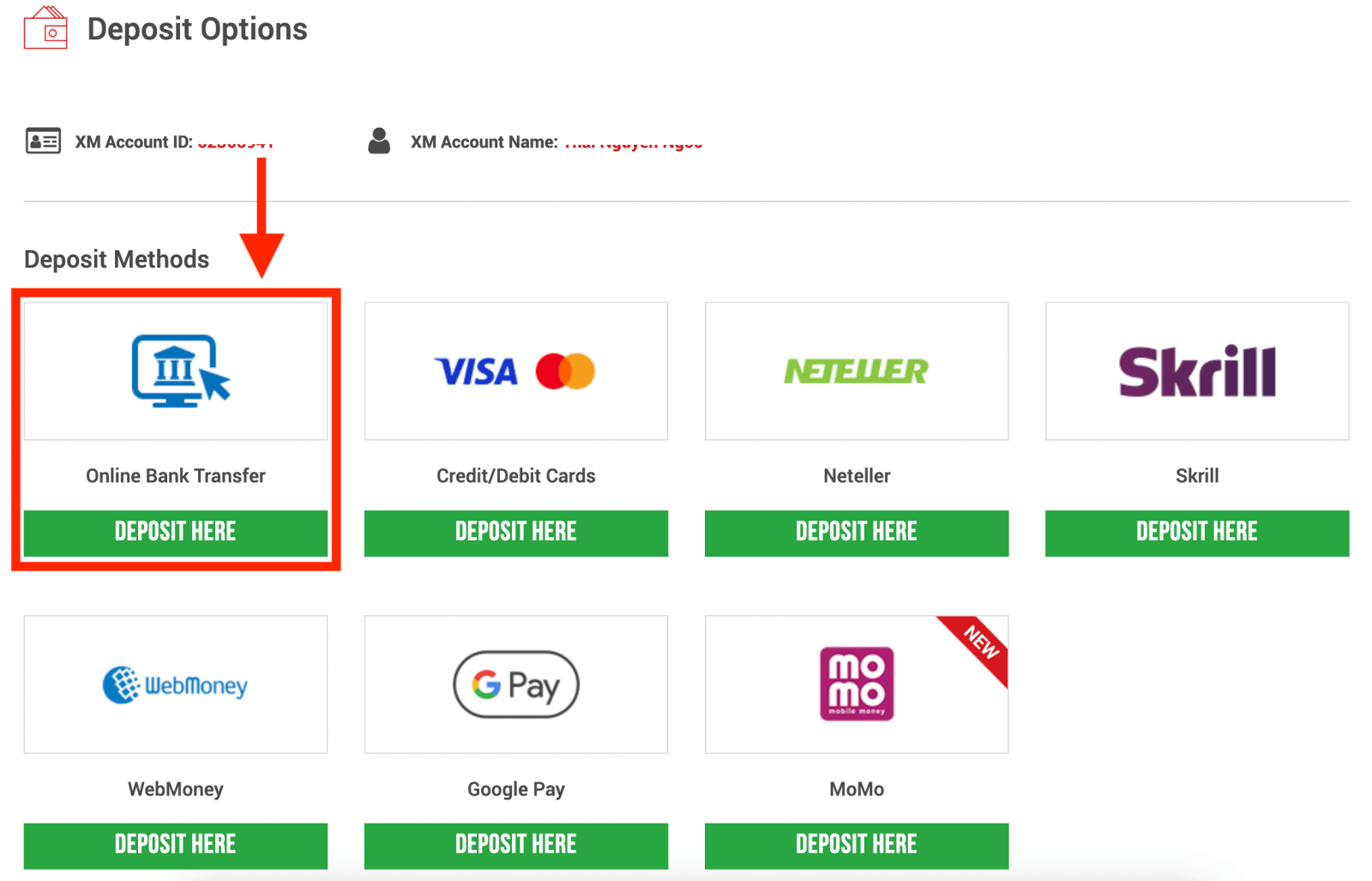This screenshot has width=1372, height=881.
Task: Click DEPOSIT HERE under Google Pay
Action: (x=515, y=844)
